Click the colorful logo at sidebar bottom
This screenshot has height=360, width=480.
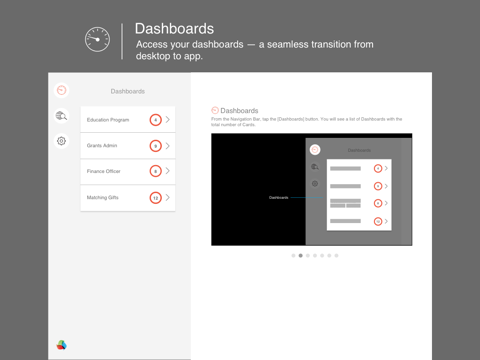(62, 345)
